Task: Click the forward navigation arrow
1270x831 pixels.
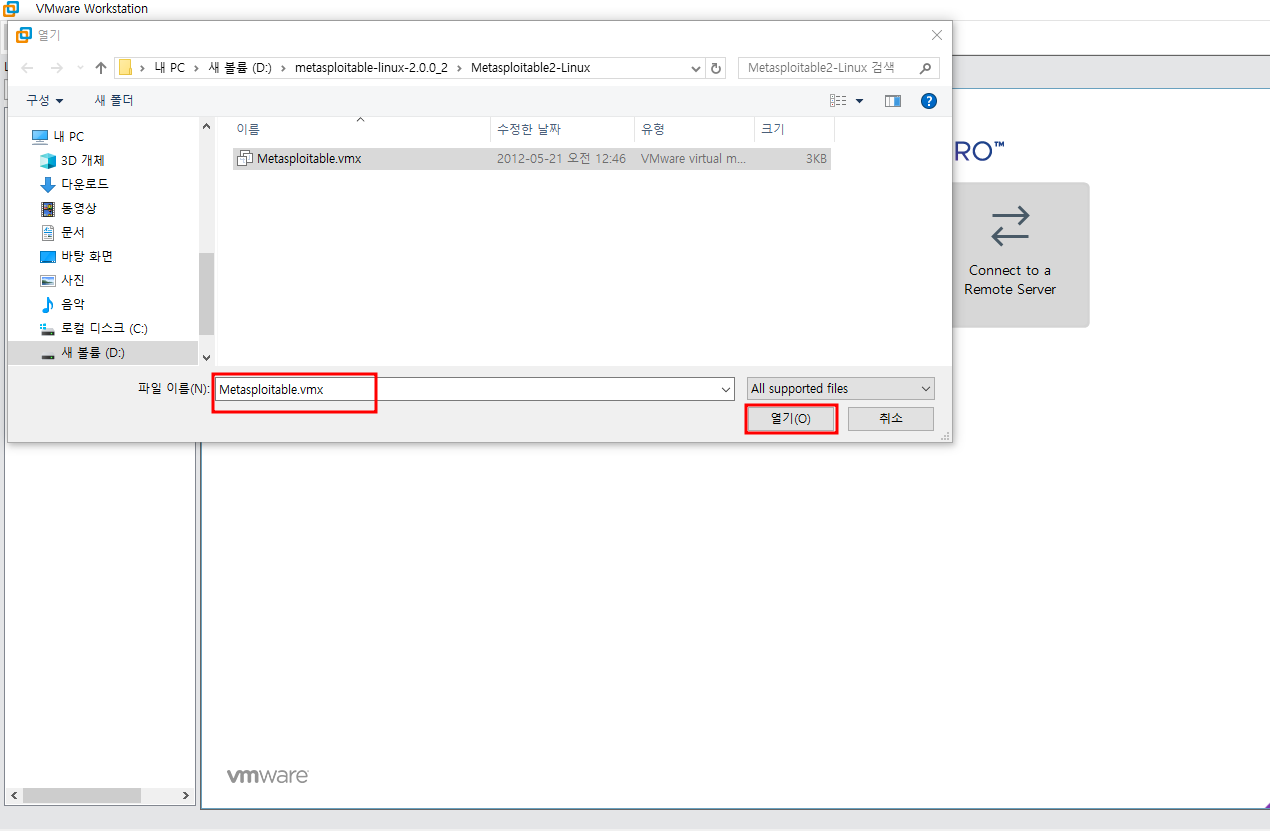Action: click(56, 68)
